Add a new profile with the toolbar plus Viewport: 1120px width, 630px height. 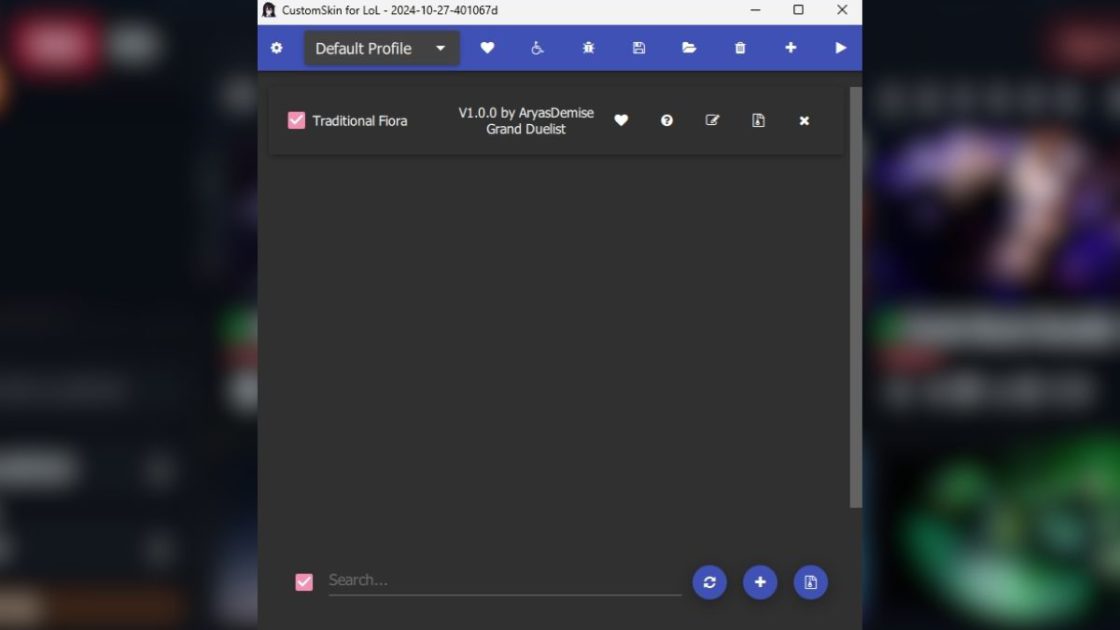[x=791, y=48]
